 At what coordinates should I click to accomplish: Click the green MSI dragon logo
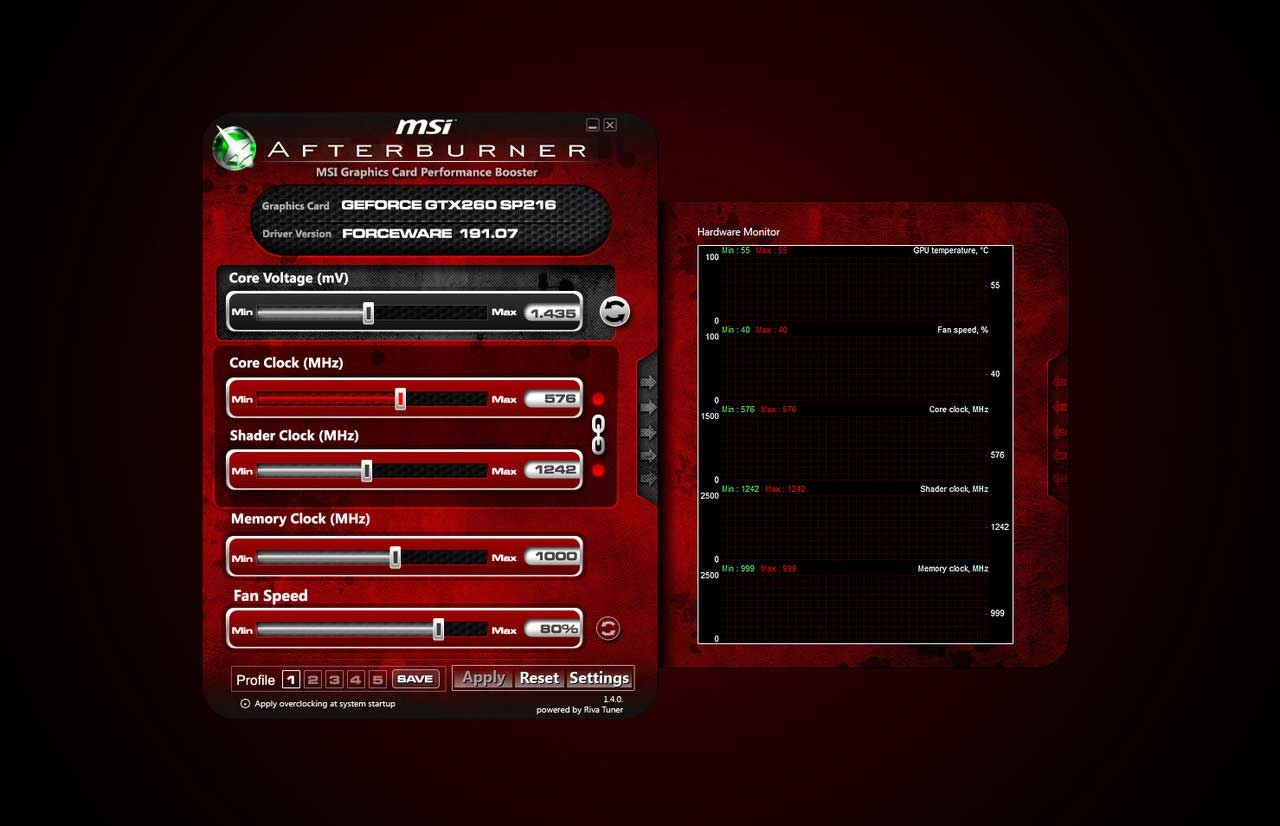point(235,148)
